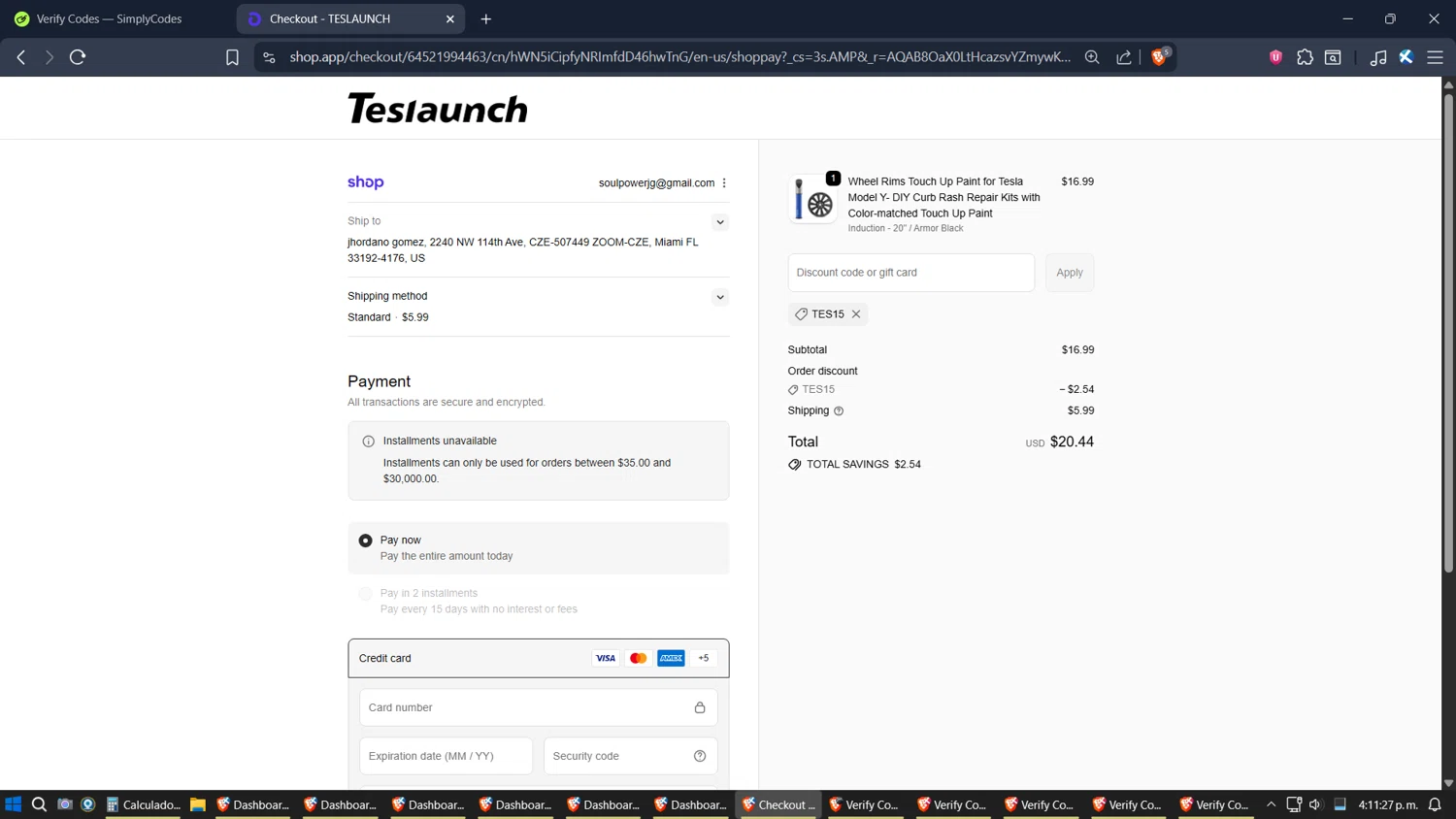View site information icon in address bar
The width and height of the screenshot is (1456, 819).
pos(270,57)
